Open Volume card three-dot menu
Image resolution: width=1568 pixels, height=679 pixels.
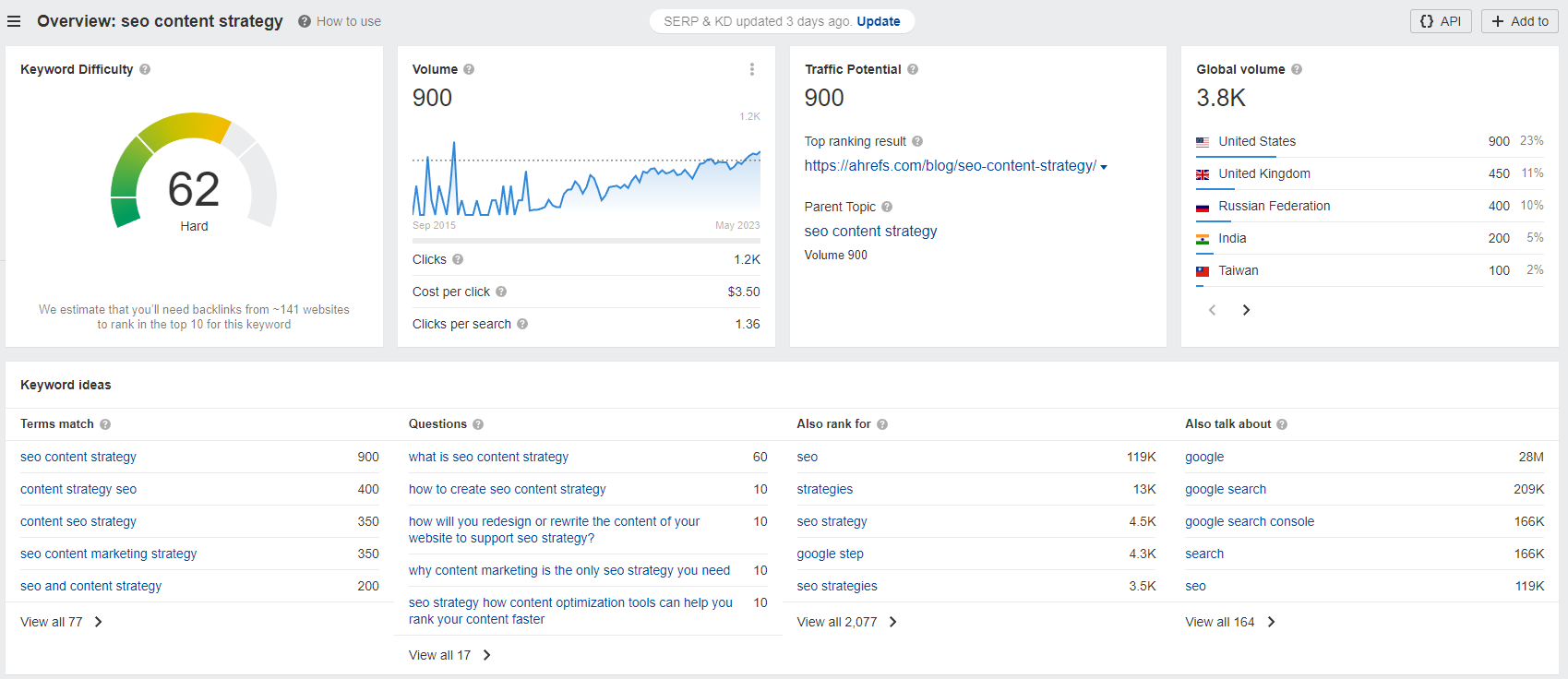(752, 69)
